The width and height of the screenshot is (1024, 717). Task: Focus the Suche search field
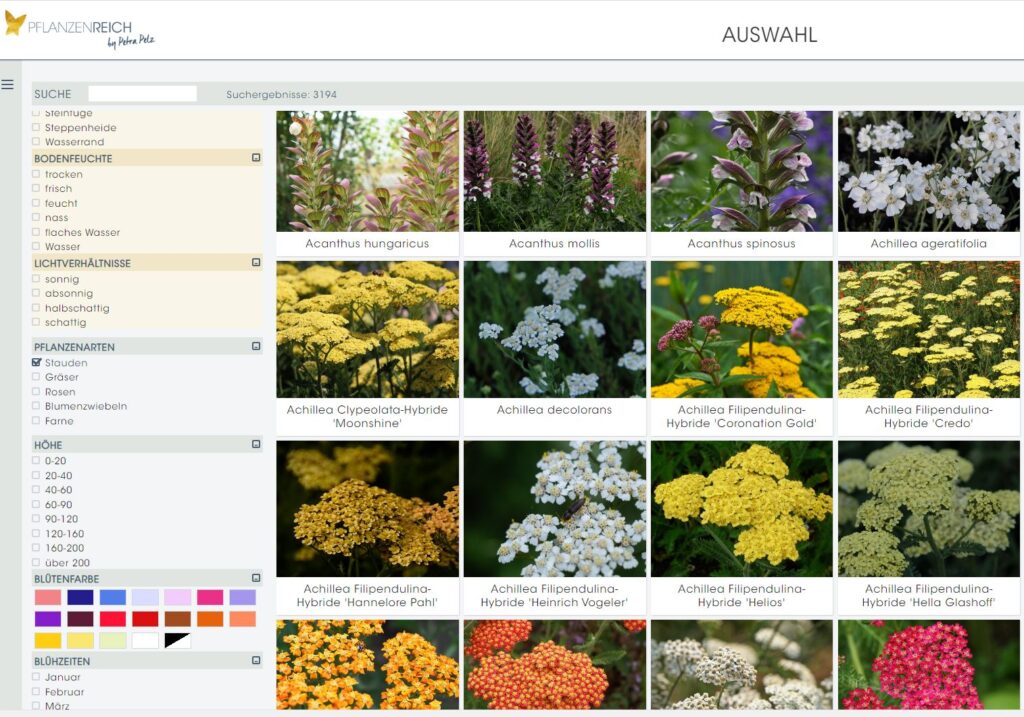[x=142, y=94]
